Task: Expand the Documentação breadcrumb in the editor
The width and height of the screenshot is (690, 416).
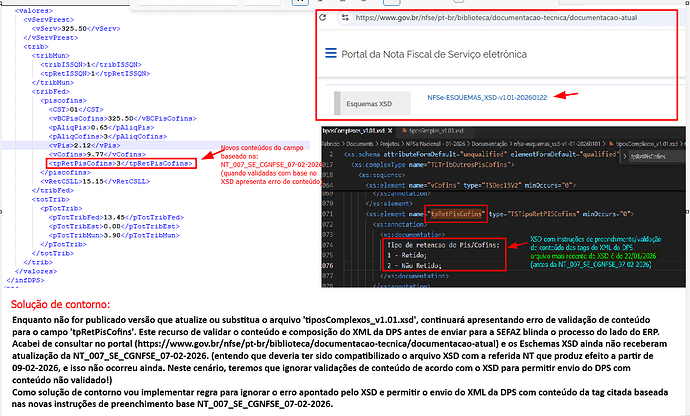Action: click(488, 143)
